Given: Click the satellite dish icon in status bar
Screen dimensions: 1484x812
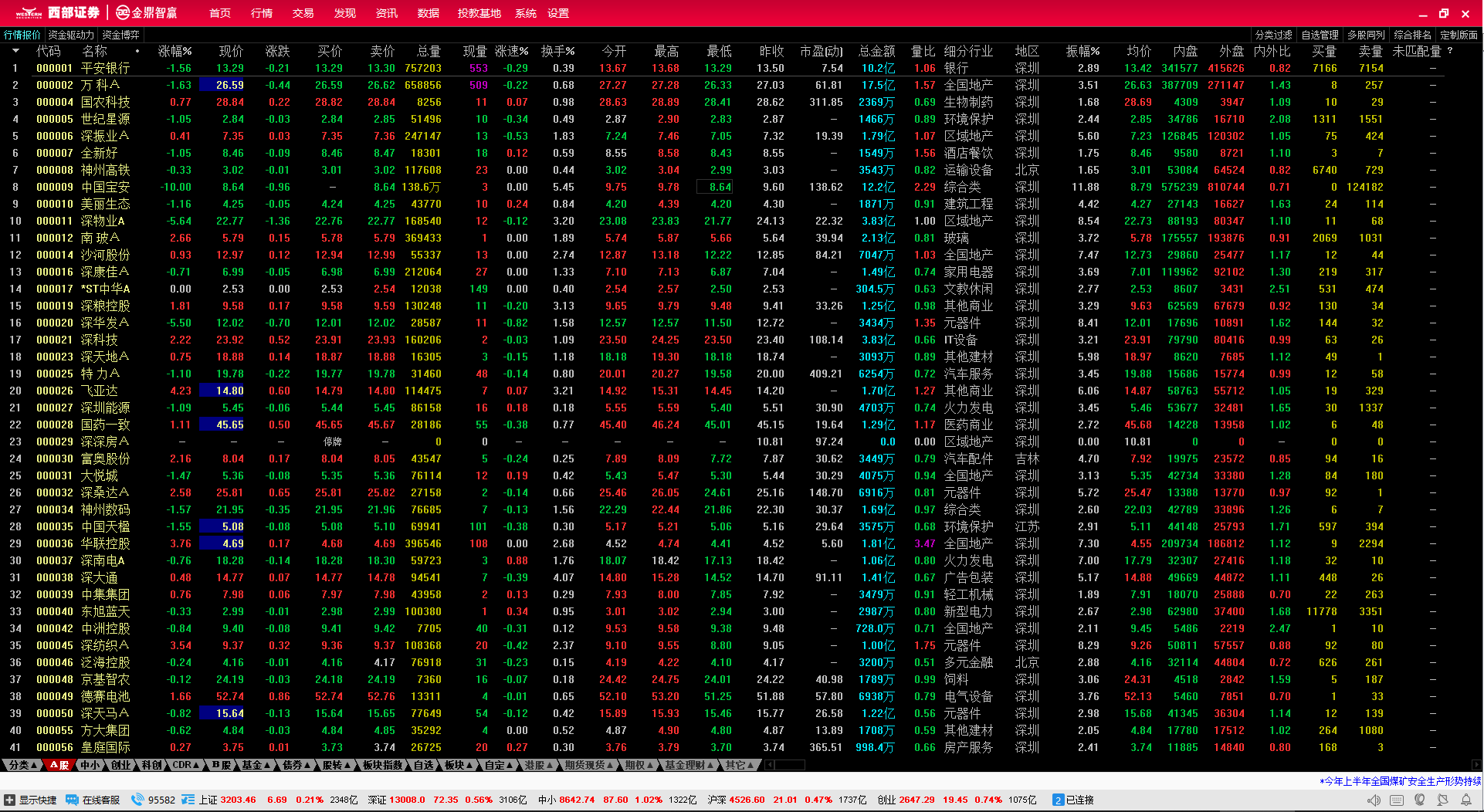Looking at the screenshot, I should (1442, 800).
